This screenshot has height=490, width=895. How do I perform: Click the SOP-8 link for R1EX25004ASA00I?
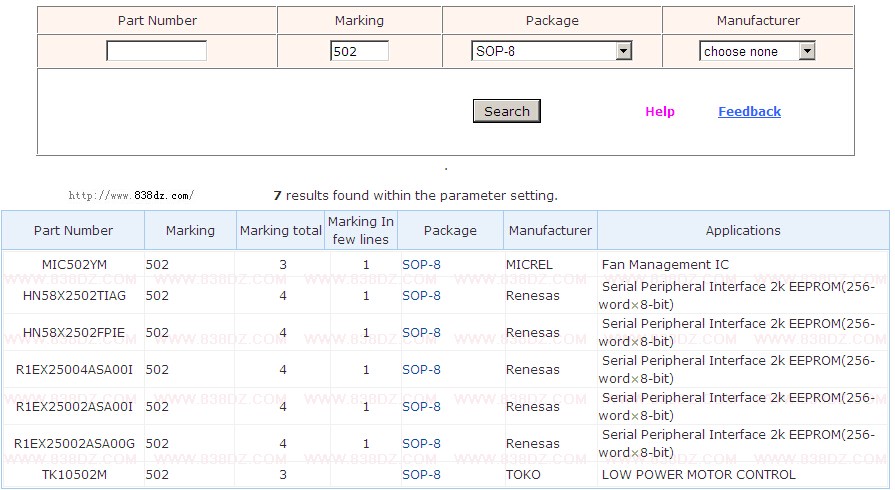coord(421,370)
